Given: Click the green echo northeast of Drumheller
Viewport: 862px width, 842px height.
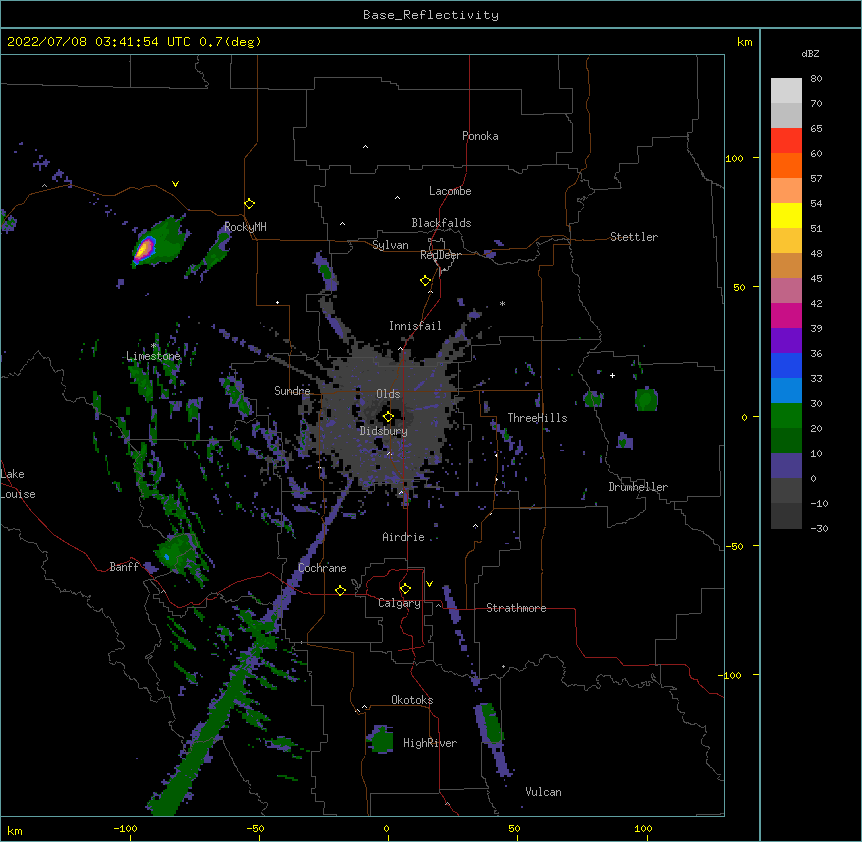Looking at the screenshot, I should [x=646, y=398].
